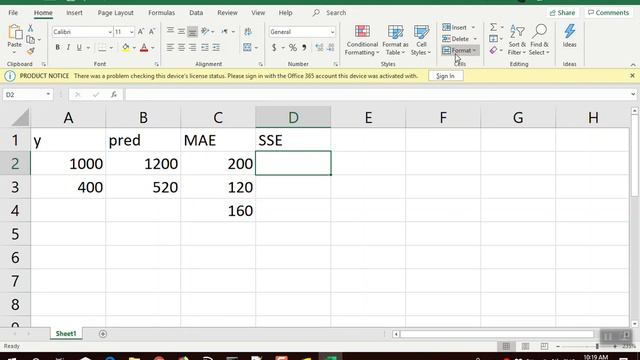Click Insert cells in the ribbon
The image size is (640, 360).
click(455, 27)
